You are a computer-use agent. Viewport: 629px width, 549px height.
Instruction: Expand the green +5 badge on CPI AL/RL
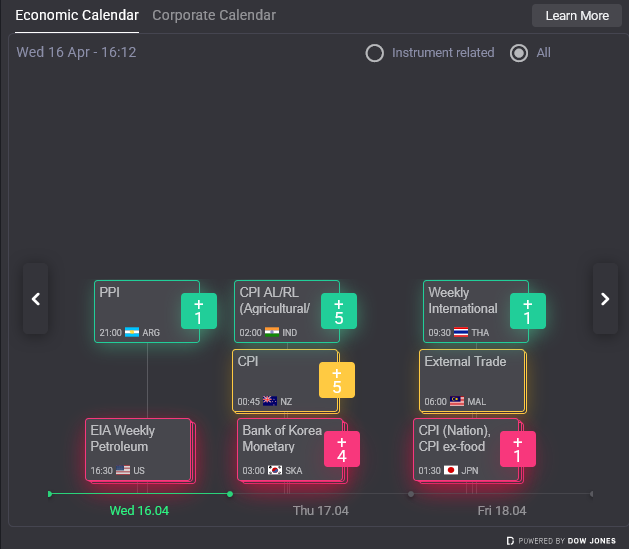(339, 311)
